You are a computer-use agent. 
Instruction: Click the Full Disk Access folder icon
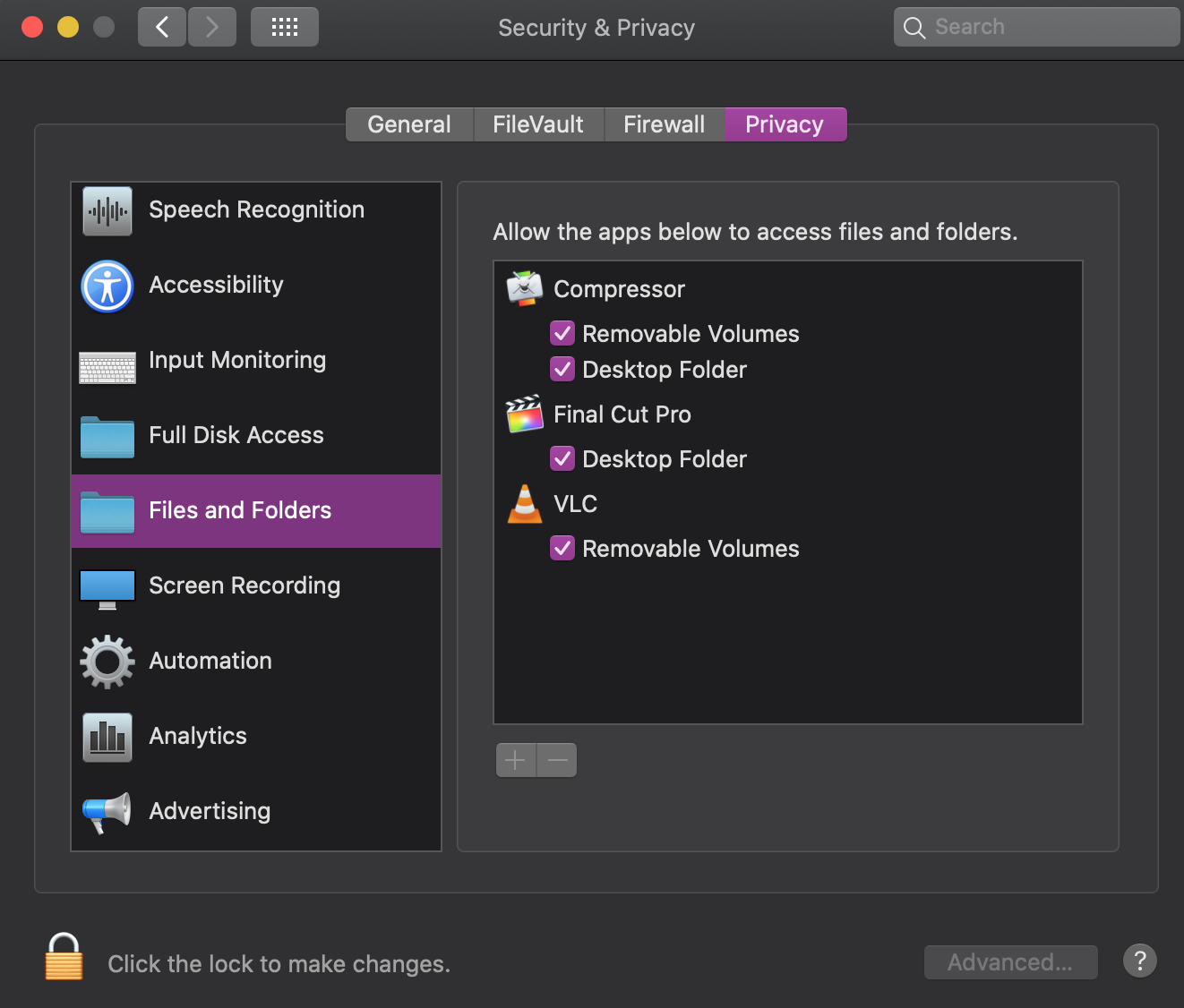(107, 437)
